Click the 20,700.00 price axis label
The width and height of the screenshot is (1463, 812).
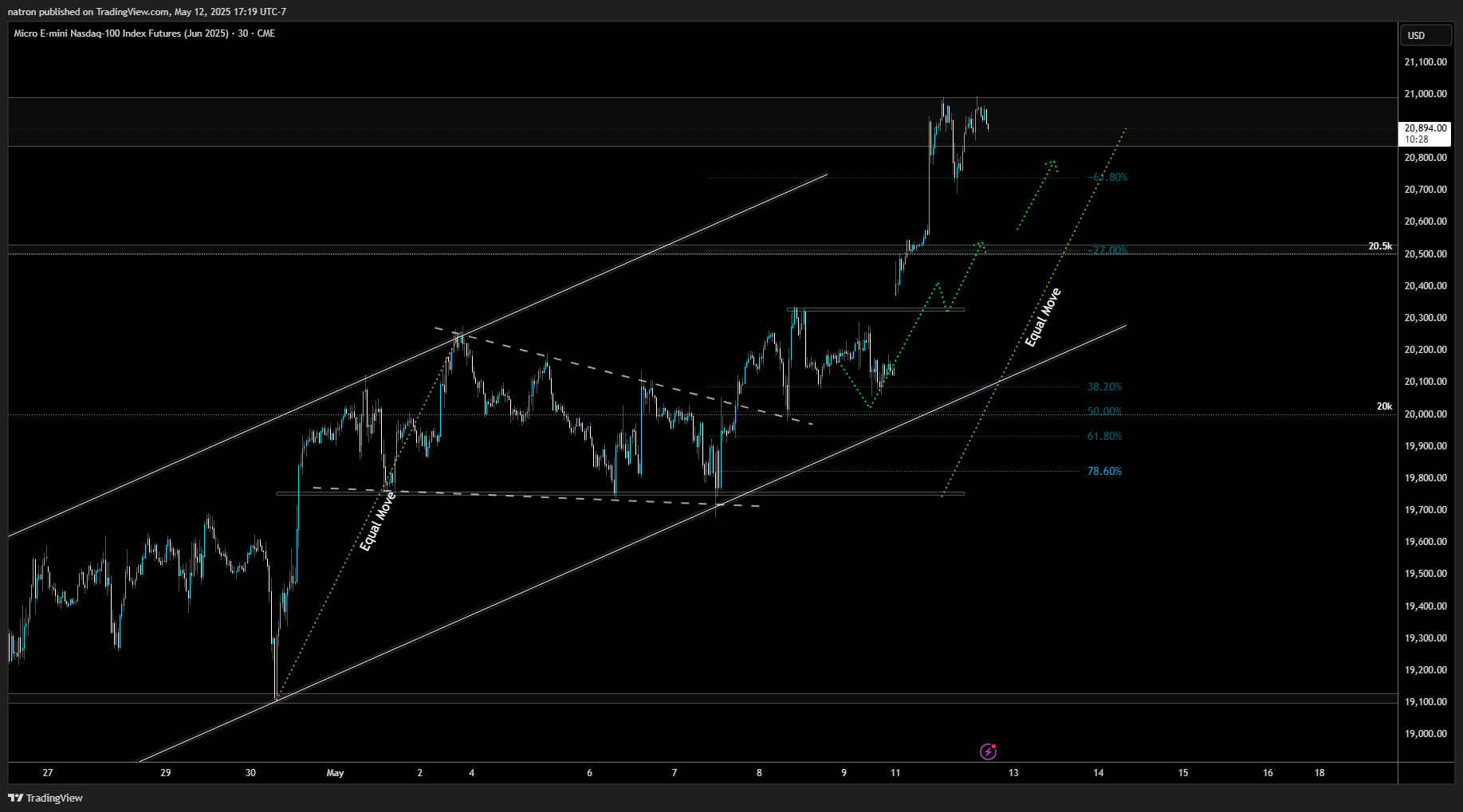point(1426,190)
